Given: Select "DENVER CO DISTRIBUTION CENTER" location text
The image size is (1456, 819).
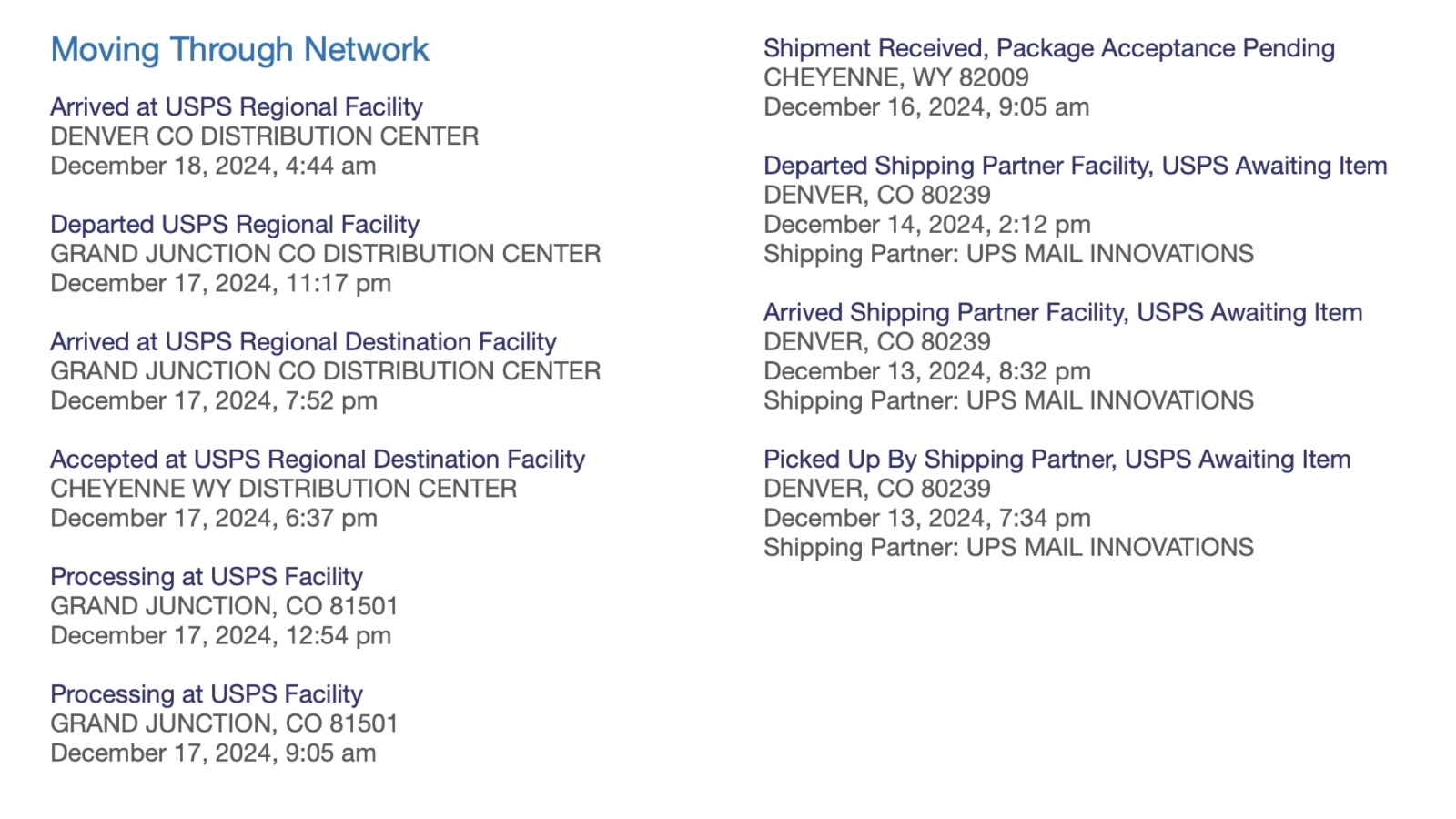Looking at the screenshot, I should coord(264,136).
